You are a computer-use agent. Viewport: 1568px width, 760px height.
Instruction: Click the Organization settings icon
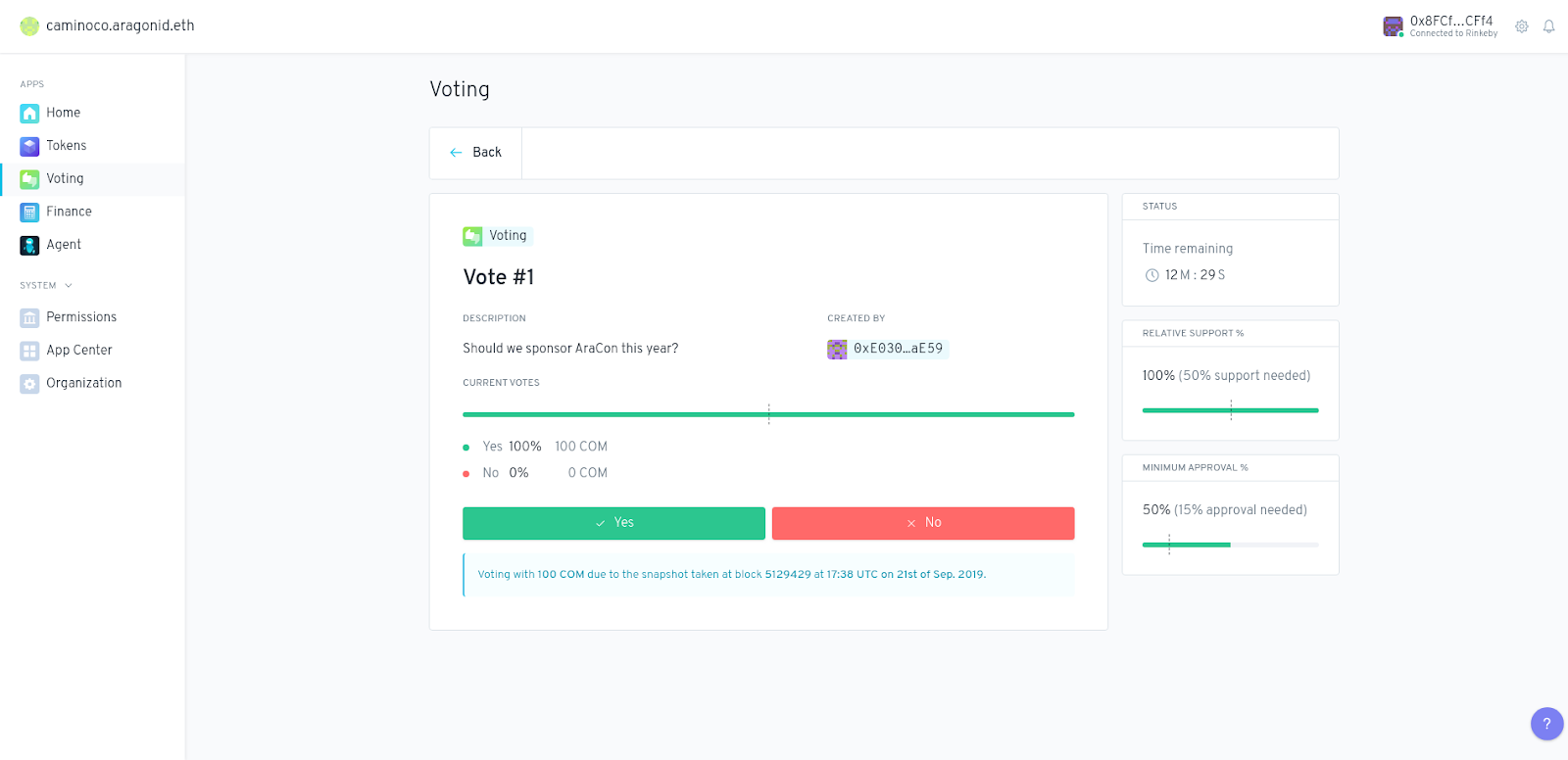(29, 384)
